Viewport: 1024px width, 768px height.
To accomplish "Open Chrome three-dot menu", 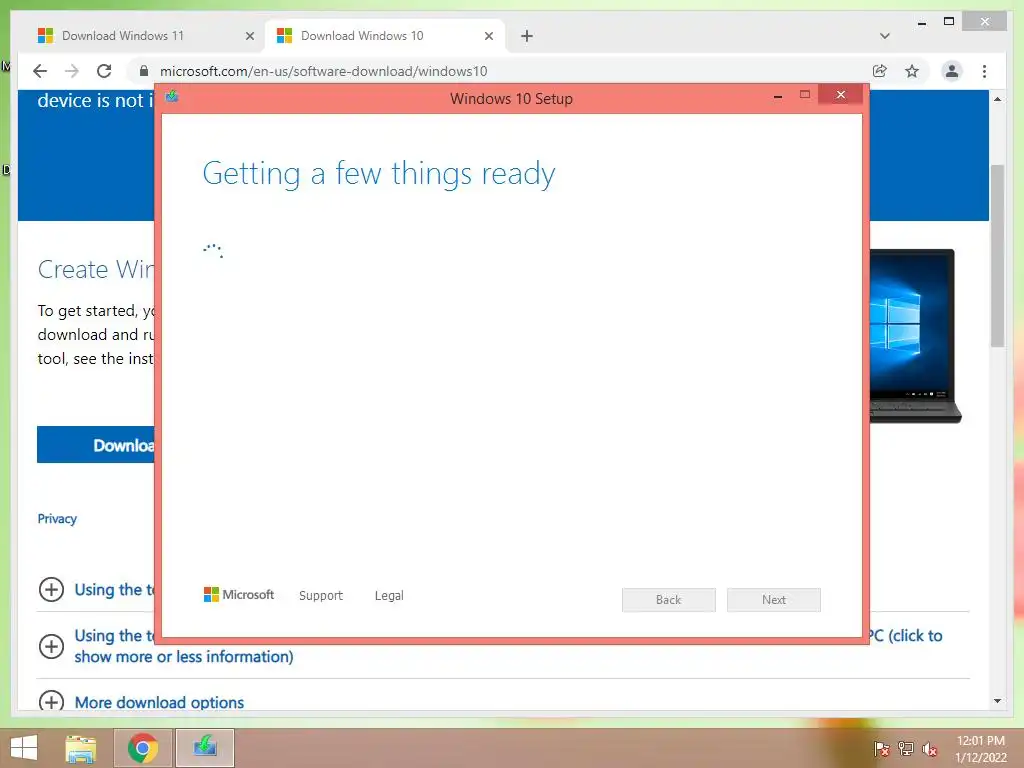I will pyautogui.click(x=984, y=71).
